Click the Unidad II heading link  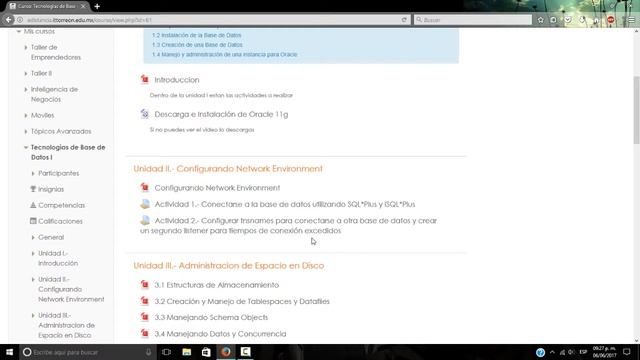coord(228,169)
